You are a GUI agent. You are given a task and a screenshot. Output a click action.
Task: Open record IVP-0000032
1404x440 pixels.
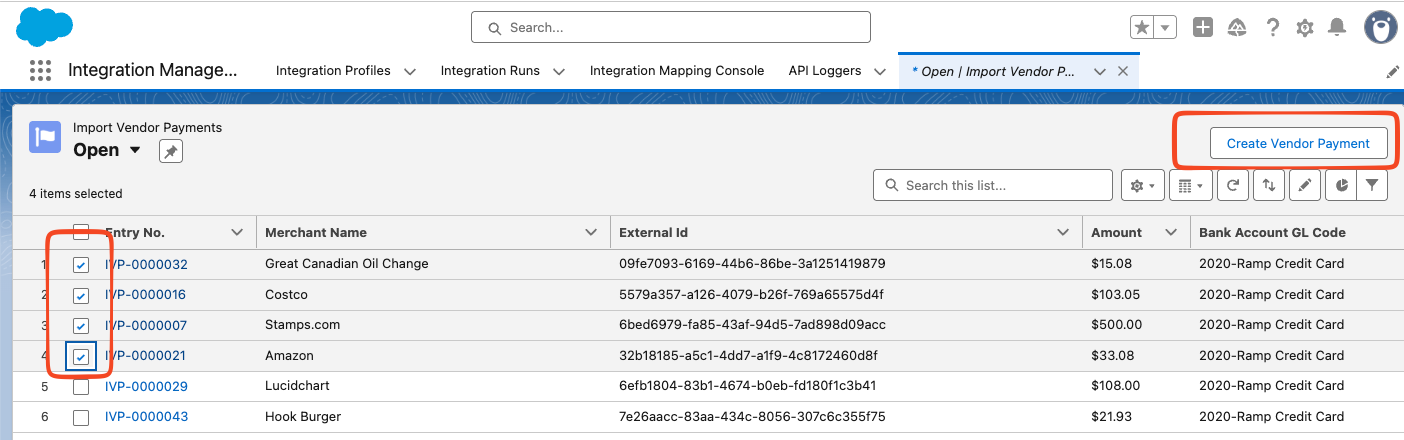[146, 264]
